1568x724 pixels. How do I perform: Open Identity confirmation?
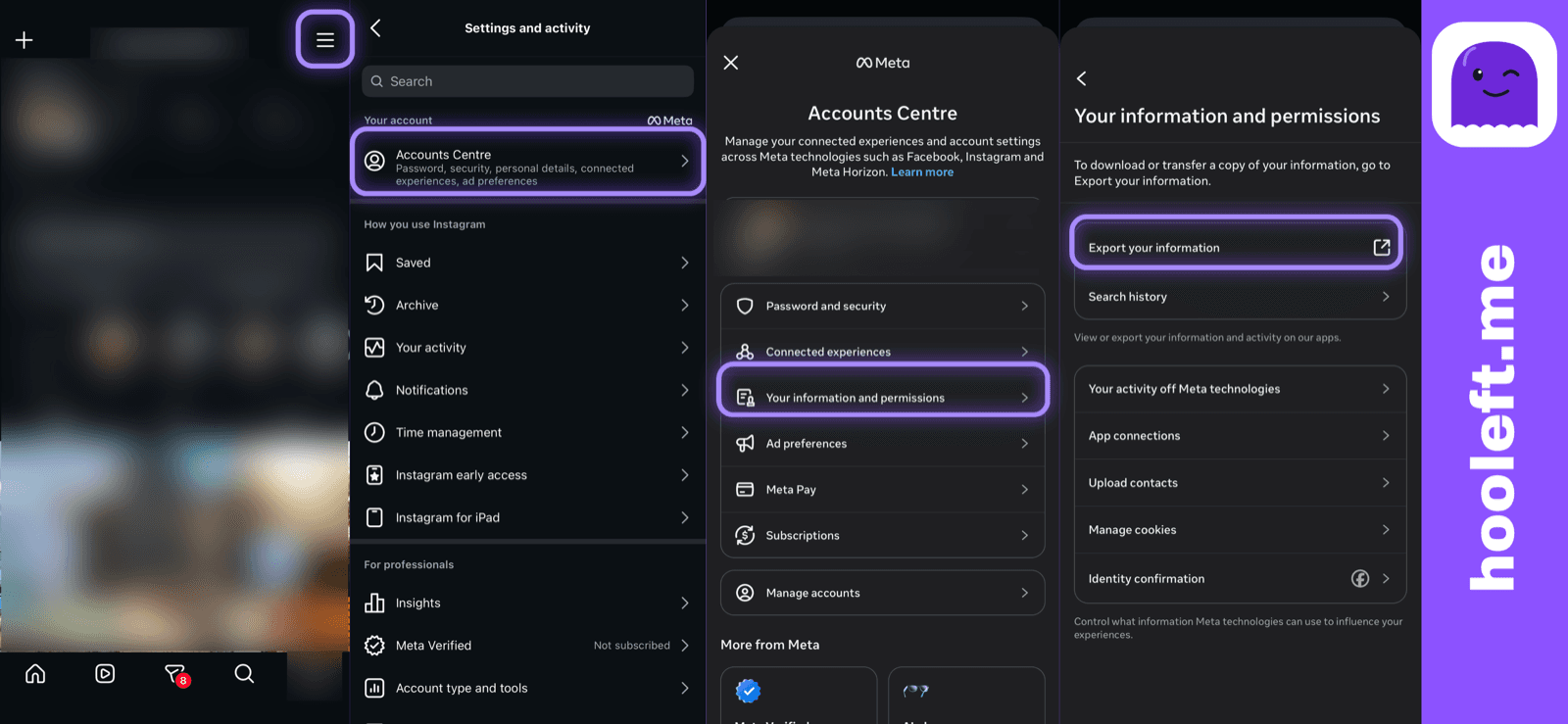coord(1241,579)
